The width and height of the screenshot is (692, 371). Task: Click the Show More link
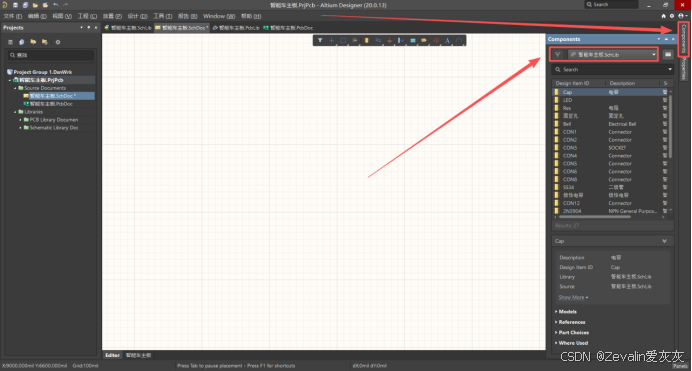pos(573,297)
